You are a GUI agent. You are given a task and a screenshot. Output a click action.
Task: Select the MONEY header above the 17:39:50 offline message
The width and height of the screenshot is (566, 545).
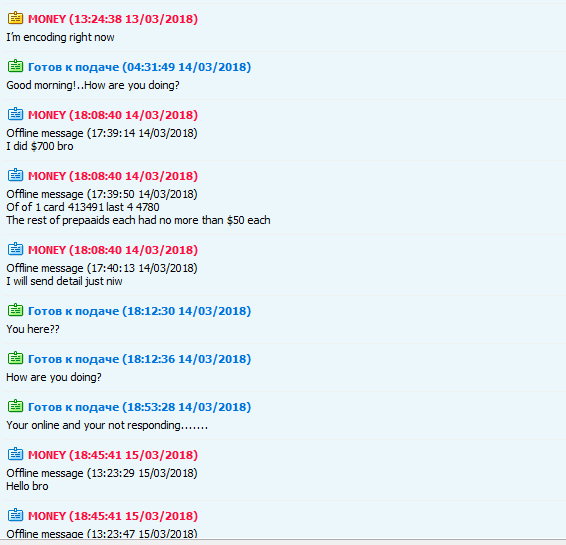[113, 176]
